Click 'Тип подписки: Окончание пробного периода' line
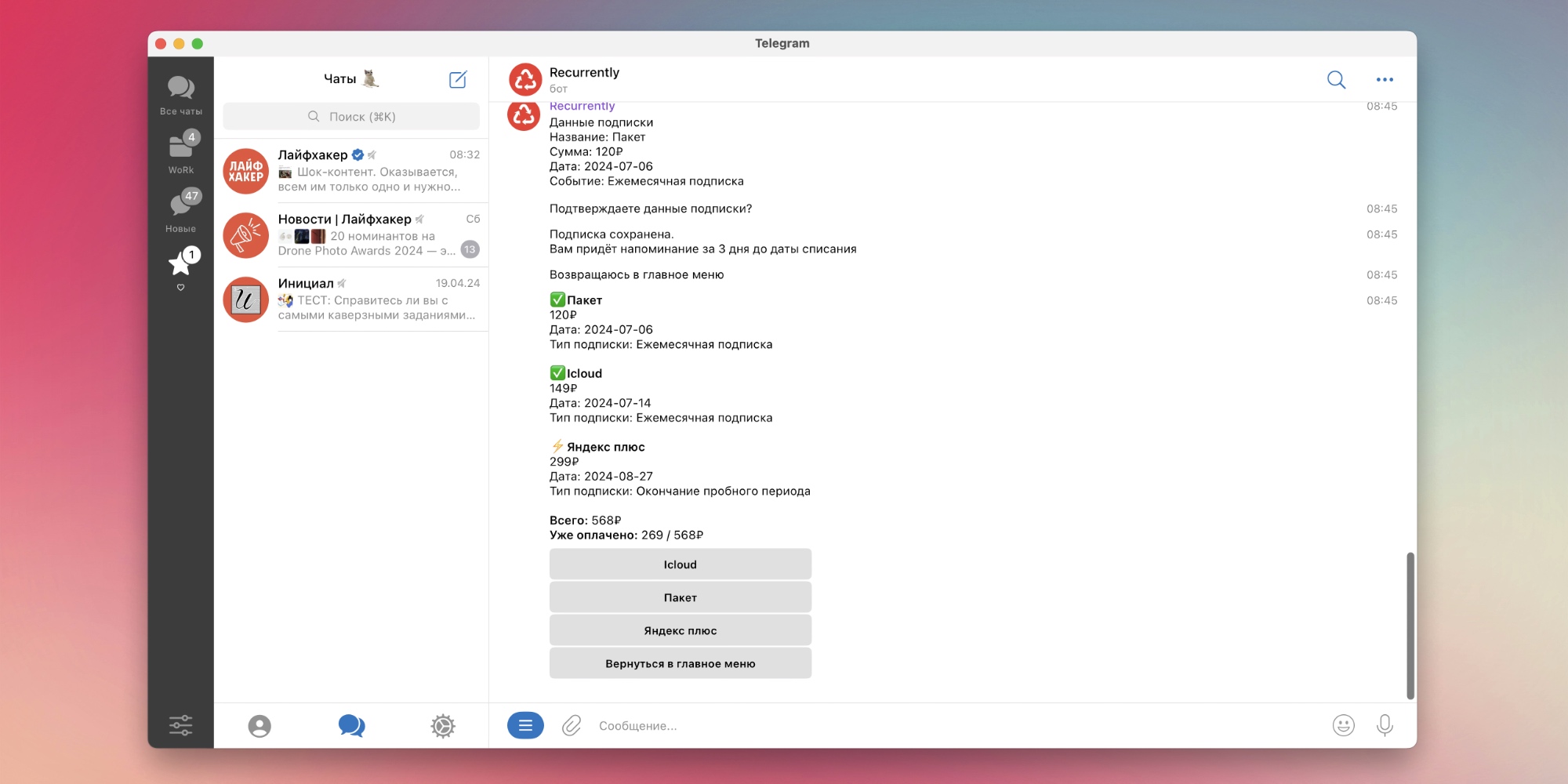Image resolution: width=1568 pixels, height=784 pixels. (680, 491)
